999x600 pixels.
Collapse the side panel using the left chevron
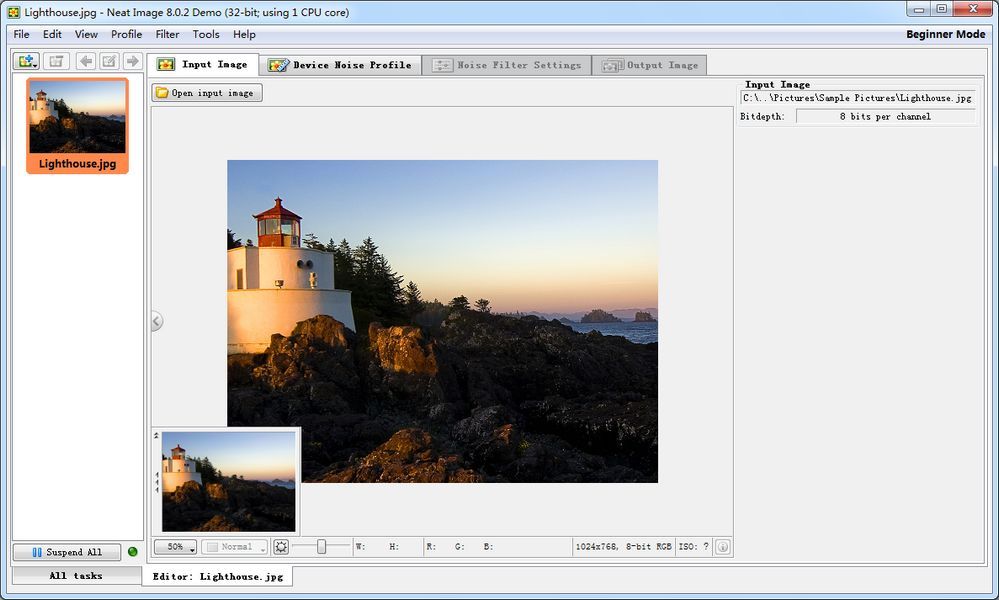click(x=157, y=321)
